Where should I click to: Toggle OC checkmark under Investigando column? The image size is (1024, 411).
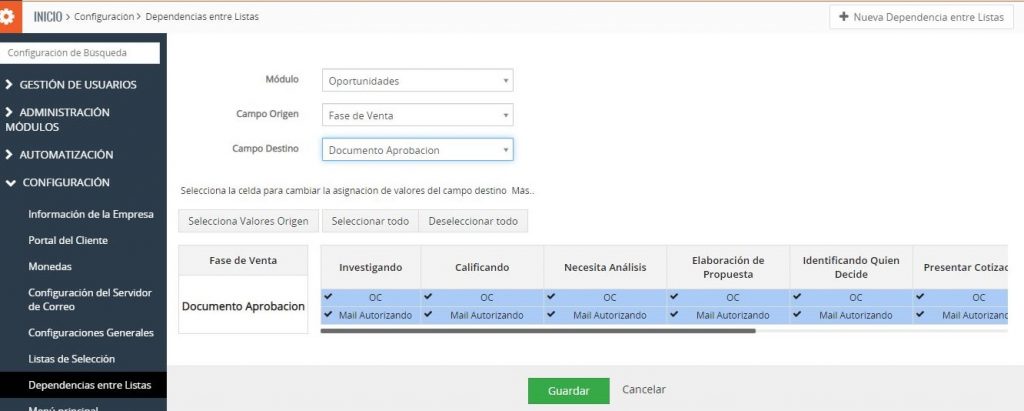(329, 297)
